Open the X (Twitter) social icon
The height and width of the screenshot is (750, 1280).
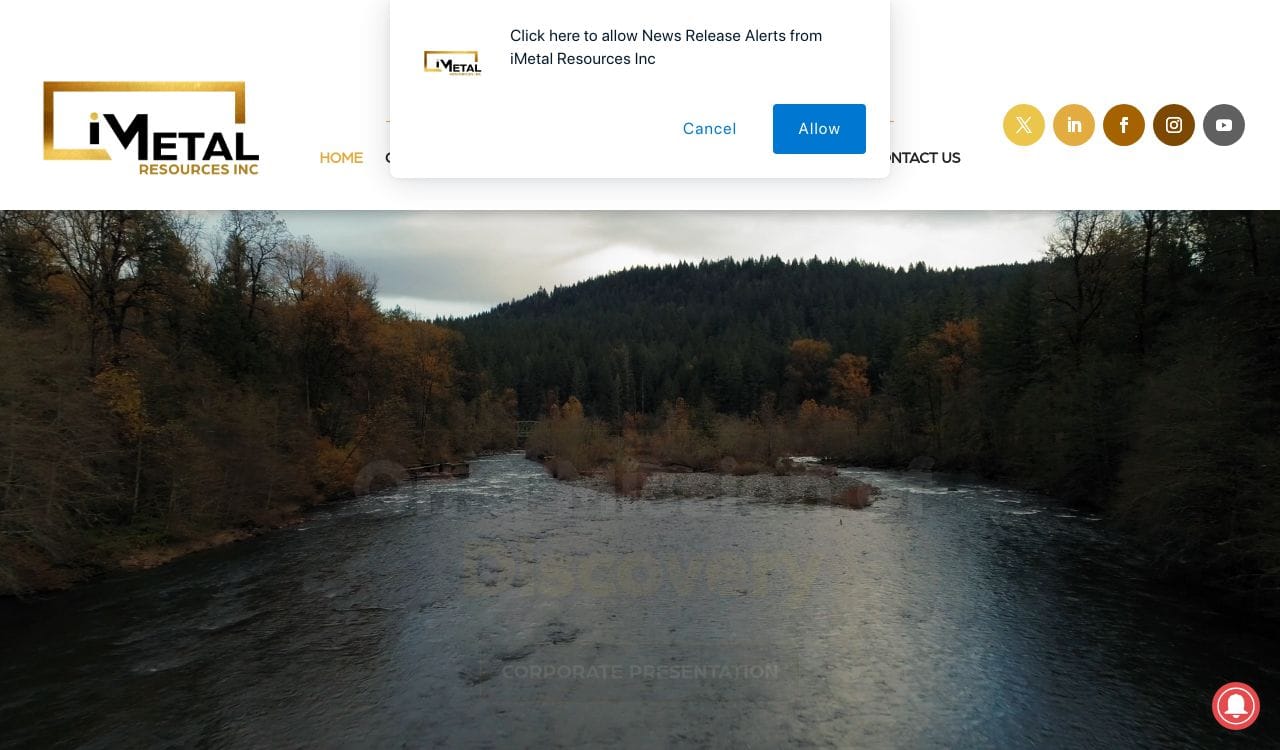click(x=1024, y=125)
